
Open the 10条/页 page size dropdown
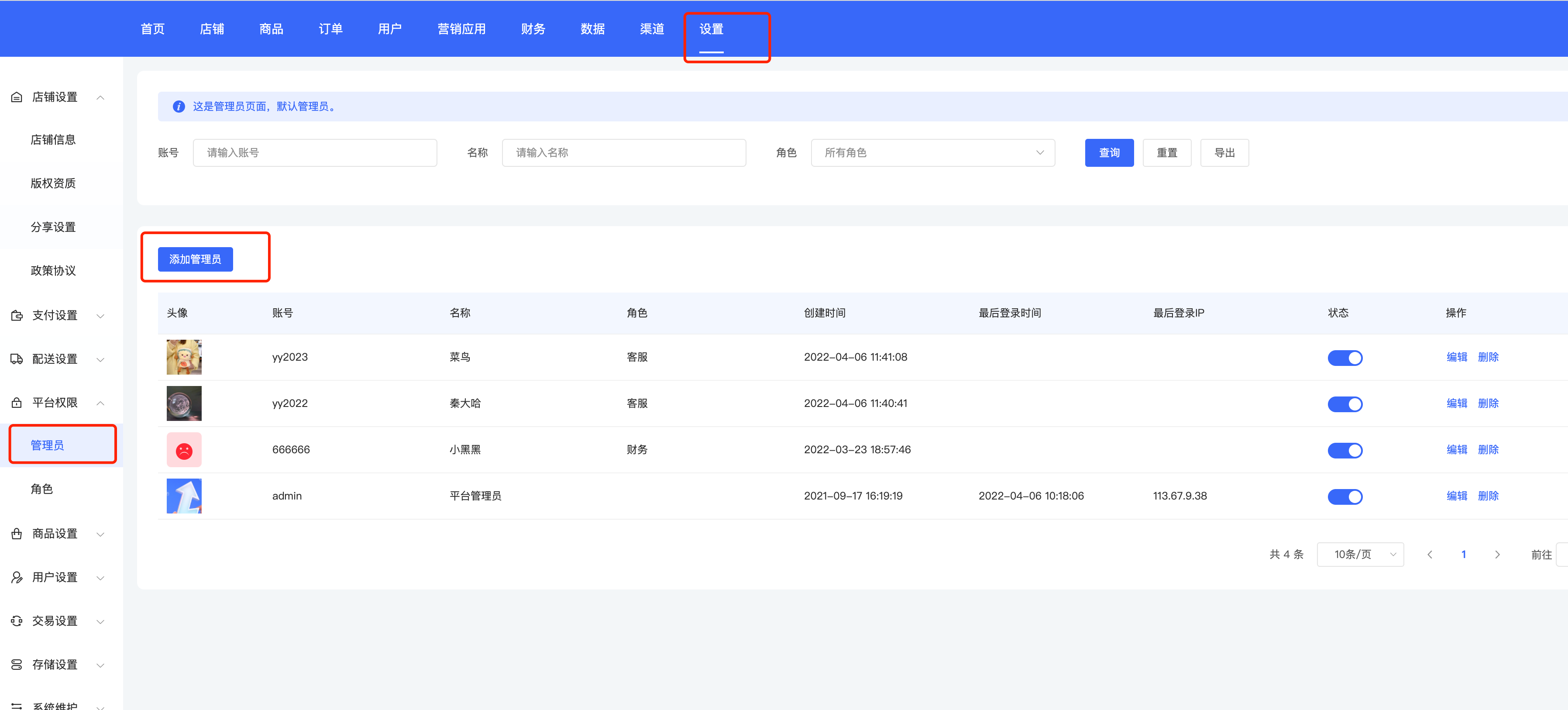pos(1360,554)
